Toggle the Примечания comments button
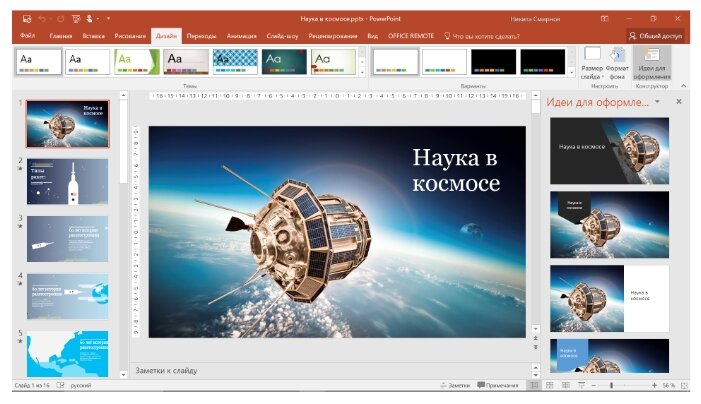The width and height of the screenshot is (701, 404). (498, 385)
